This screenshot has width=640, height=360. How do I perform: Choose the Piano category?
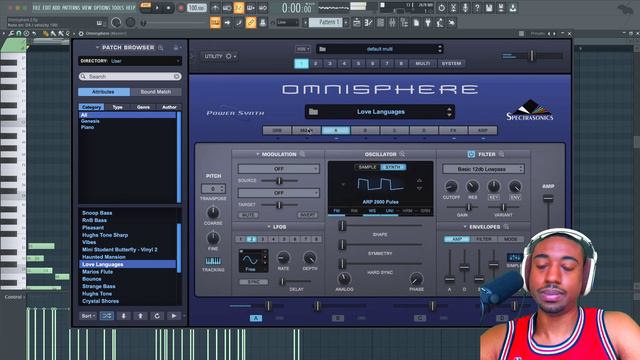[x=87, y=127]
